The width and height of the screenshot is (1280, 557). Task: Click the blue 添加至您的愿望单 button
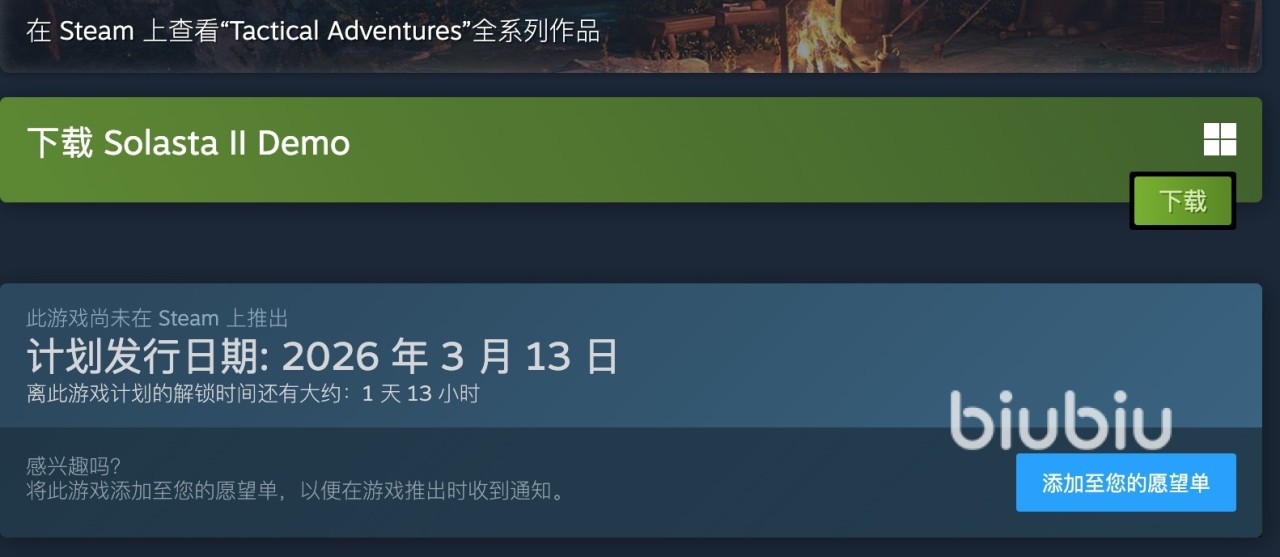click(1126, 483)
